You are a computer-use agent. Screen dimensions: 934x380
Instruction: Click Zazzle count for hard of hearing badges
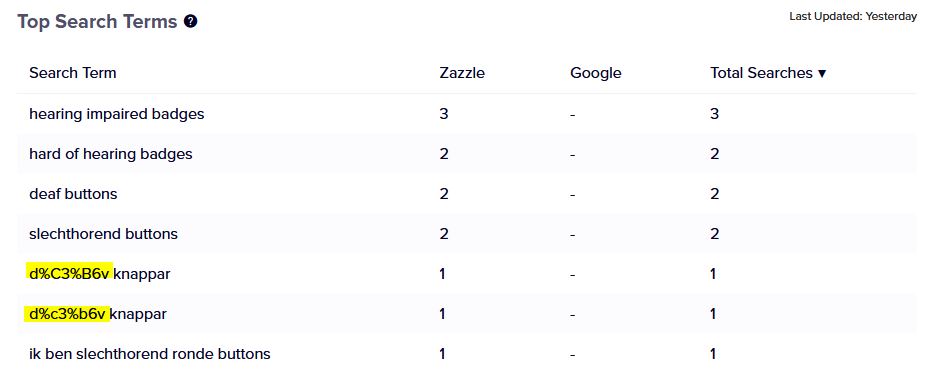[x=444, y=154]
